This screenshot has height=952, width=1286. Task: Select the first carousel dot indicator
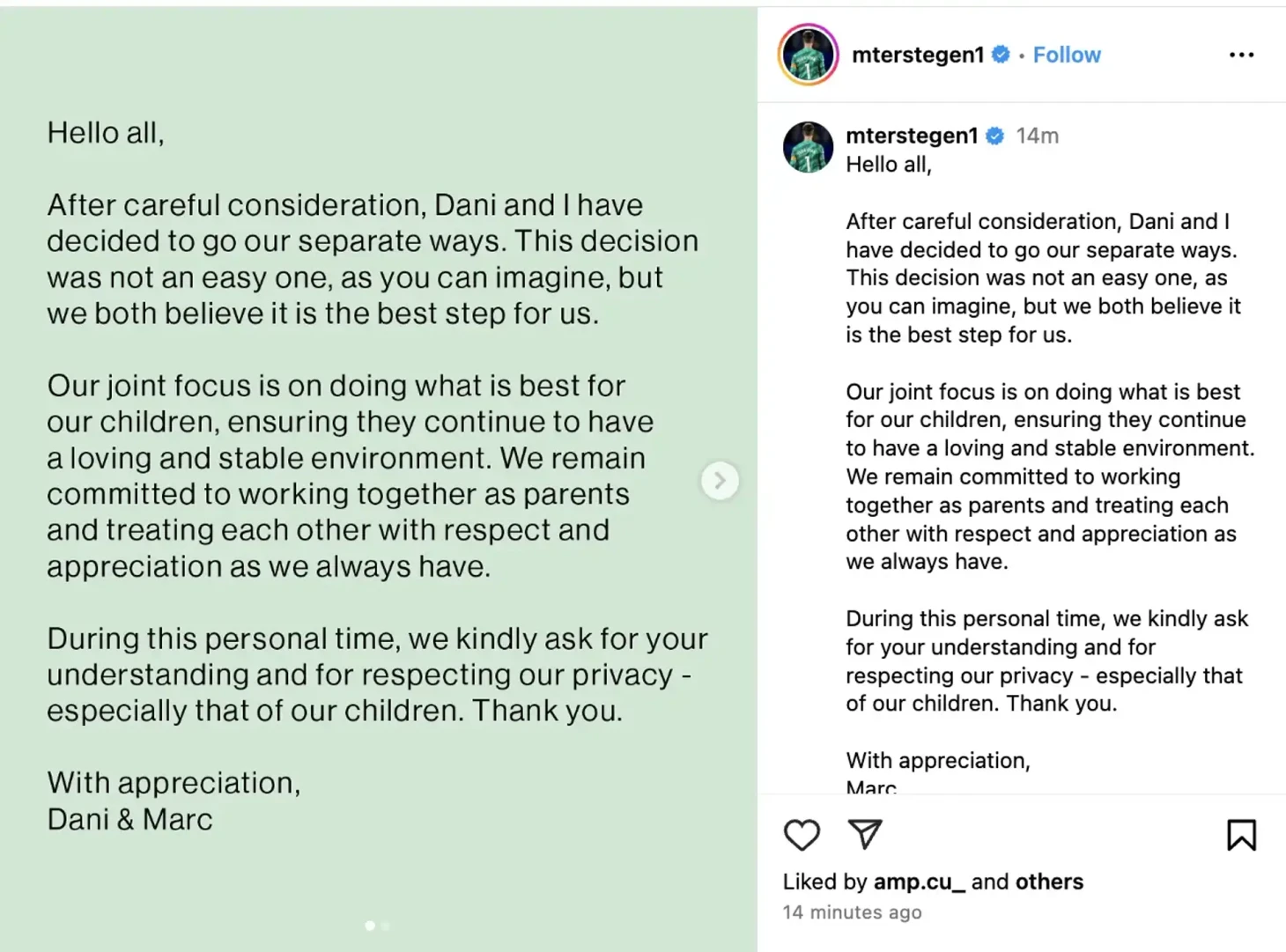370,926
